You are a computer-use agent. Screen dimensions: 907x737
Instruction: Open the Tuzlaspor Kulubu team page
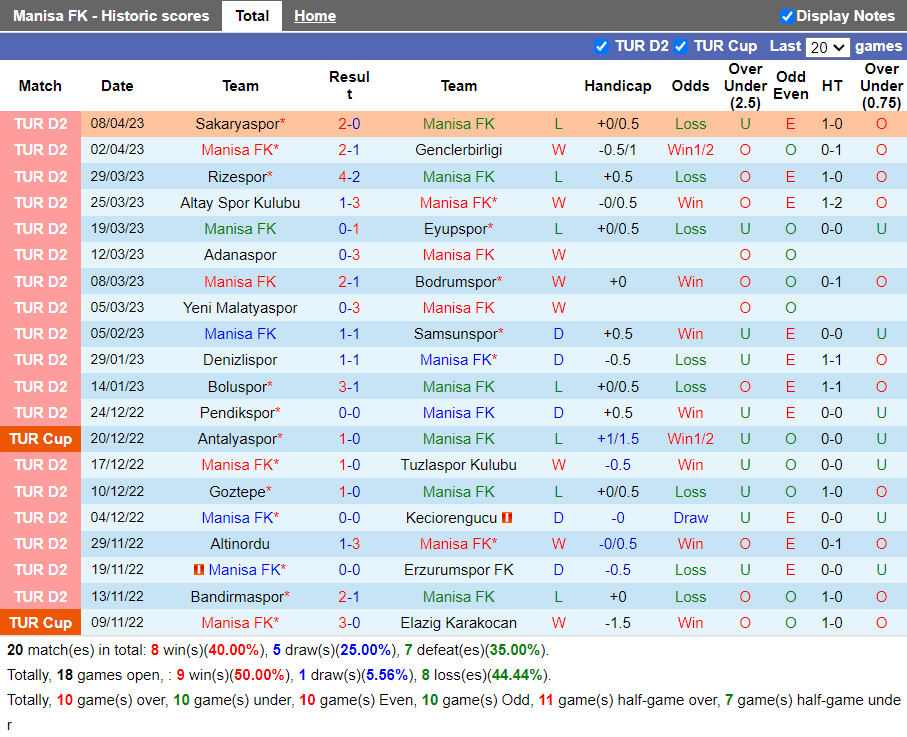click(x=458, y=465)
